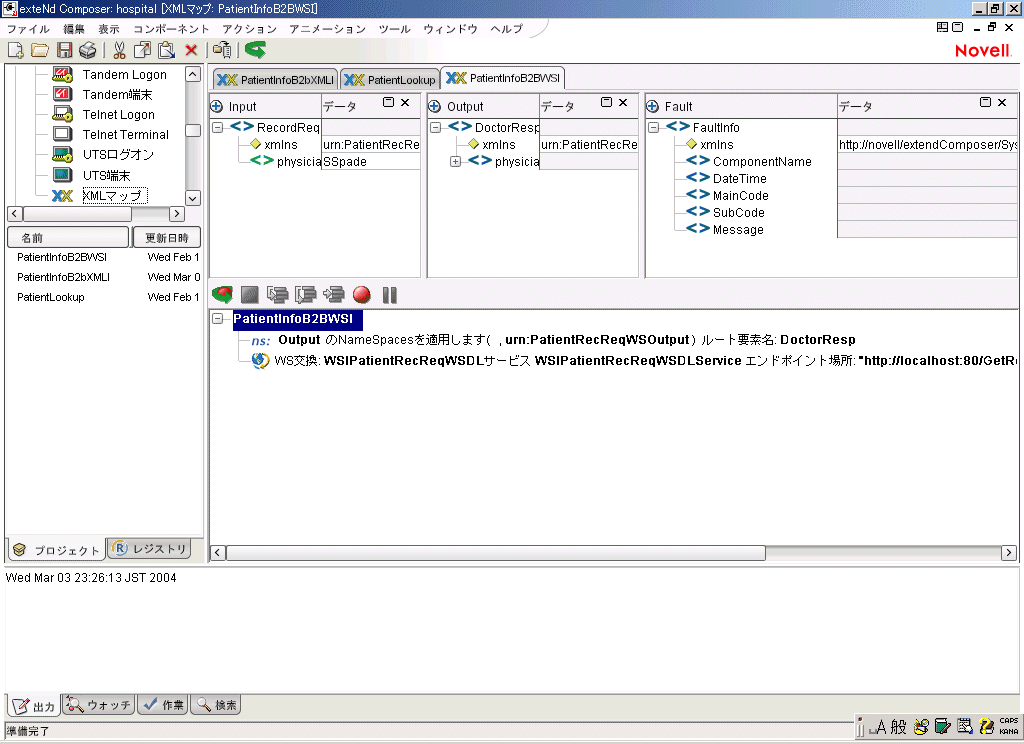Viewport: 1024px width, 744px height.
Task: Select Tandem Logon in component tree
Action: pyautogui.click(x=124, y=74)
